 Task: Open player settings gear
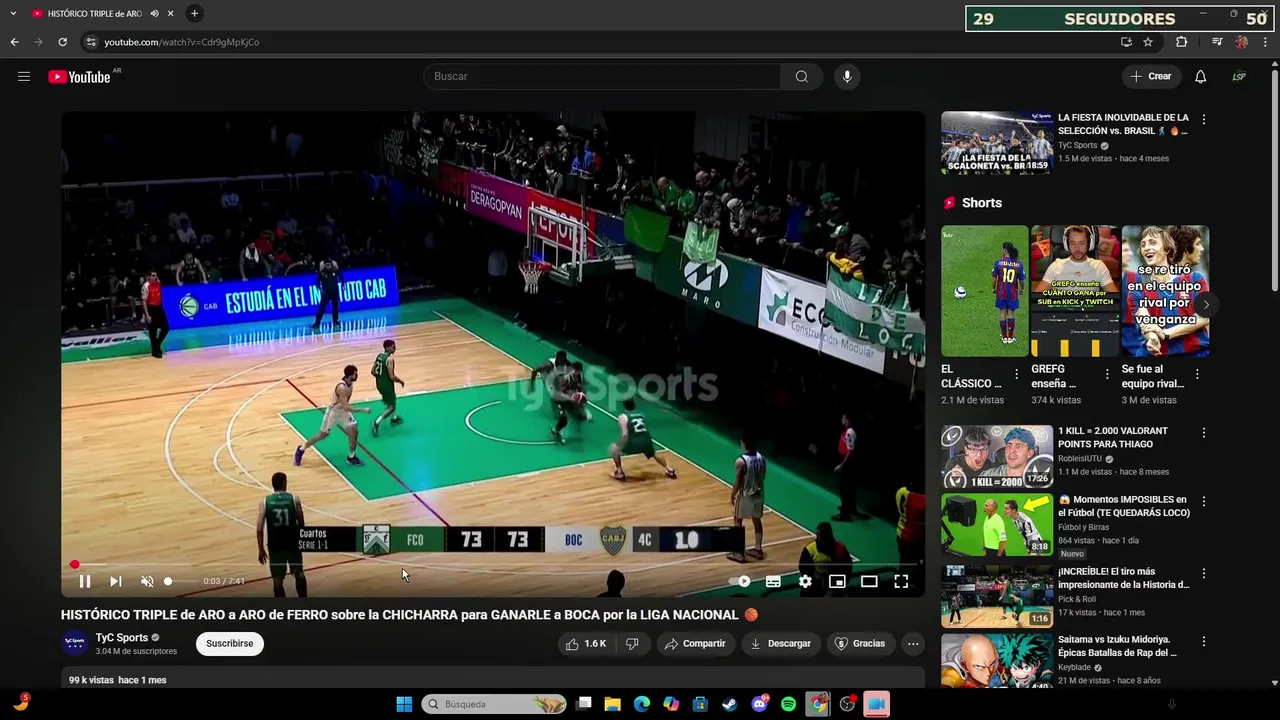pos(805,581)
